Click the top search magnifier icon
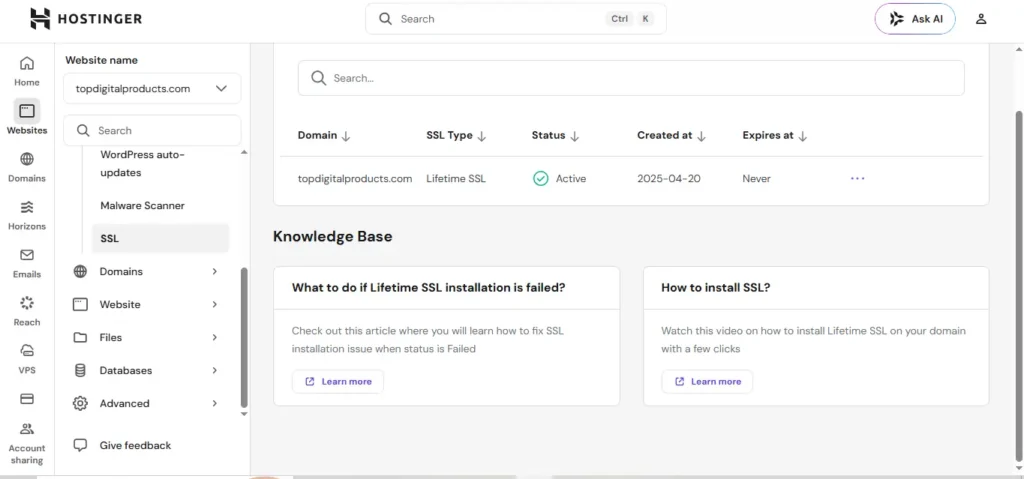 coord(386,19)
